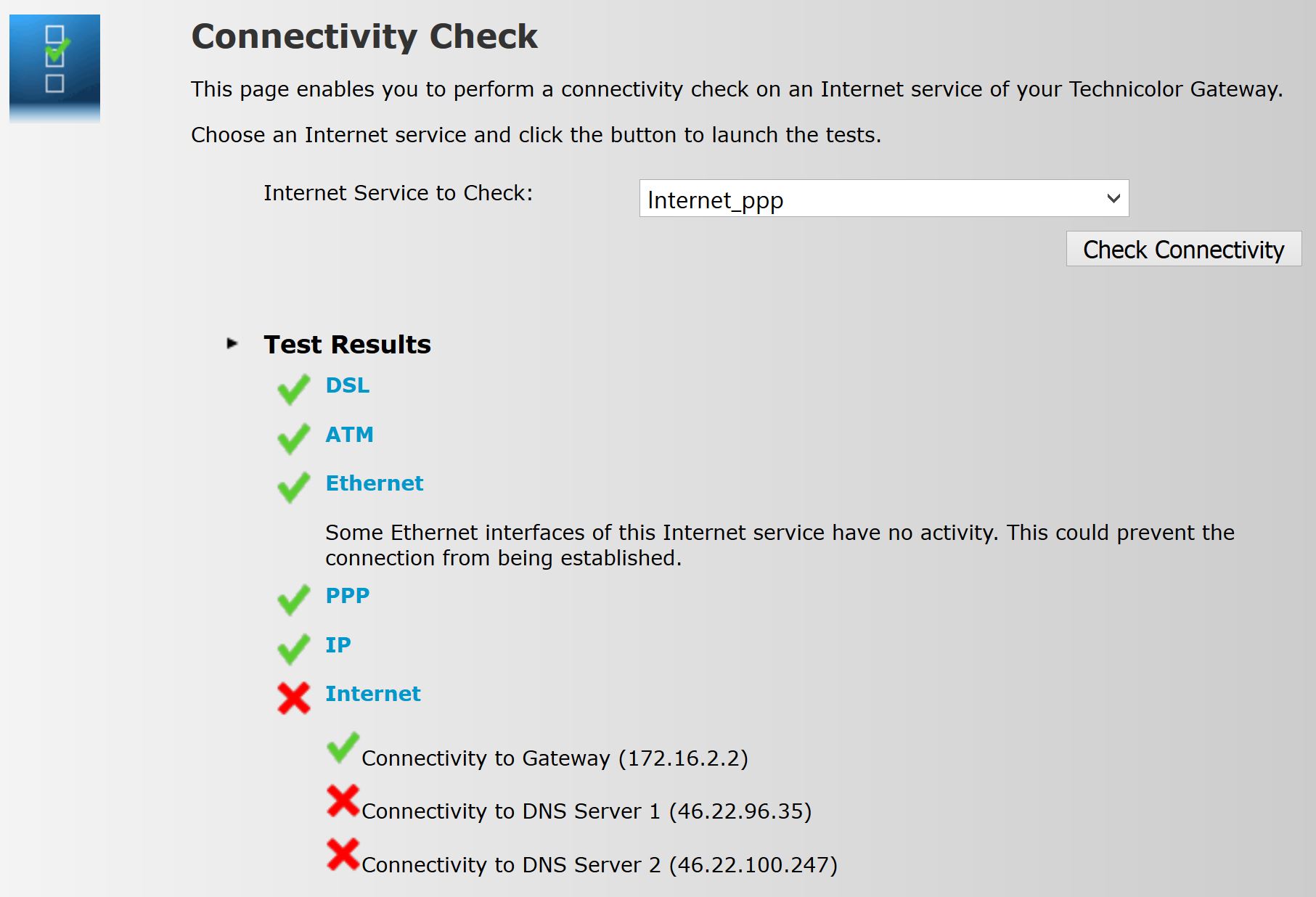Image resolution: width=1316 pixels, height=897 pixels.
Task: Open the Internet test details link
Action: click(x=373, y=693)
